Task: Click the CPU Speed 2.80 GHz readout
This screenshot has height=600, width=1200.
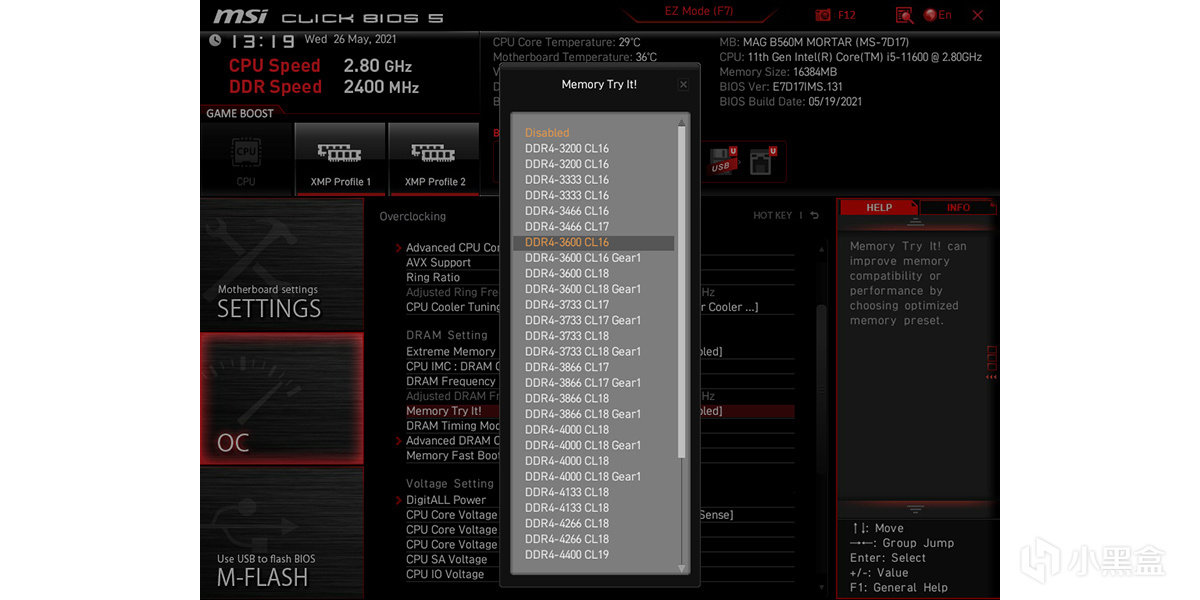Action: (x=320, y=66)
